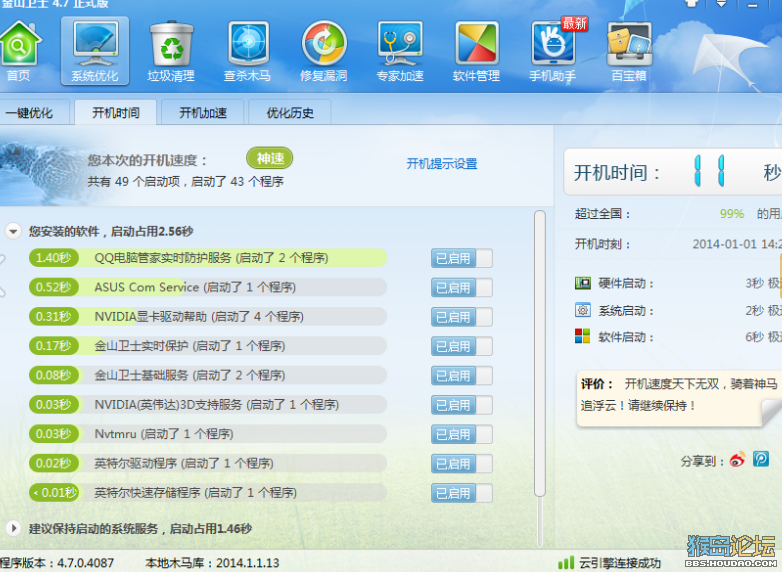Open 百宝箱 toolbox icon
This screenshot has height=572, width=782.
tap(629, 50)
